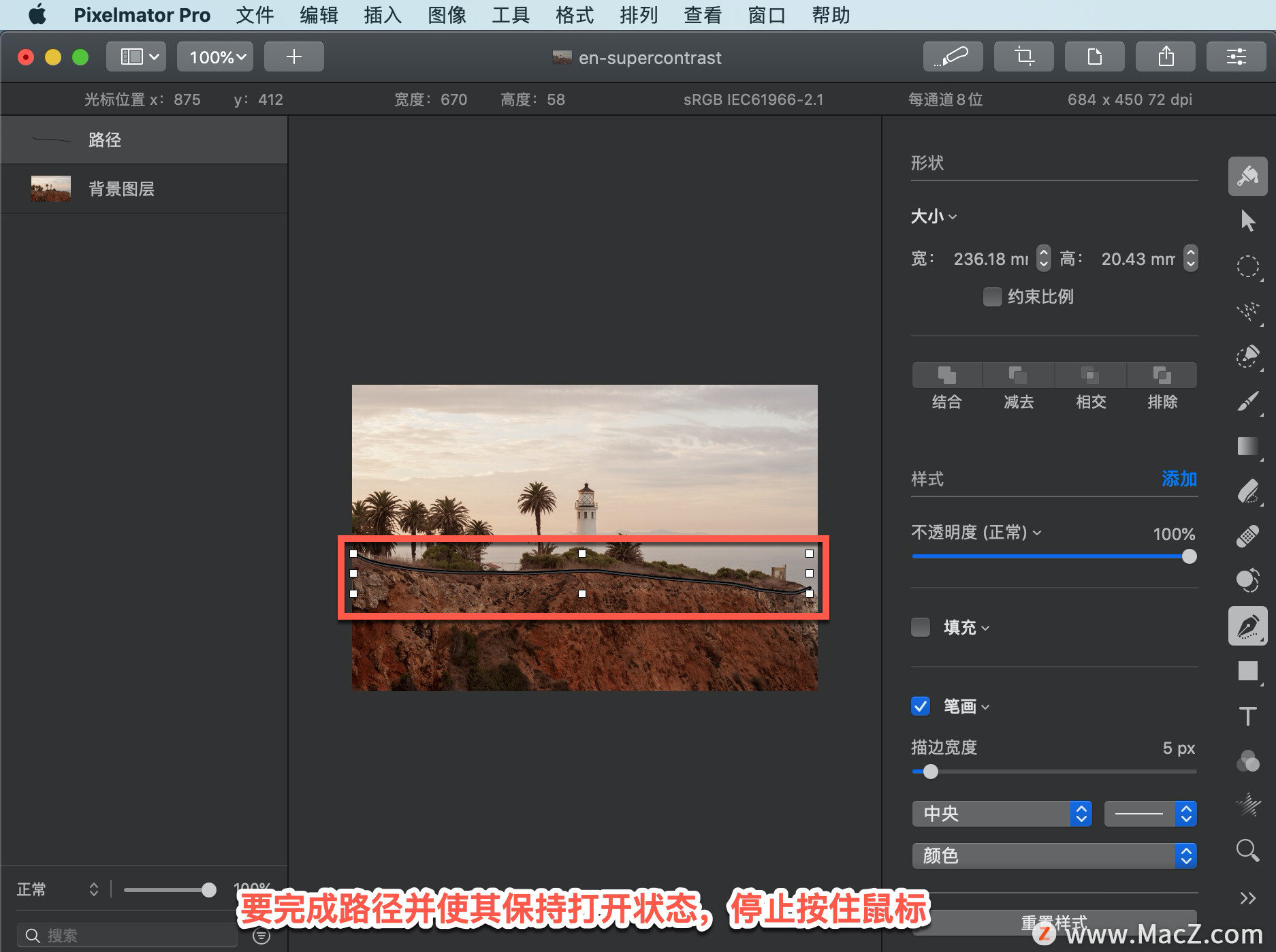1276x952 pixels.
Task: Open the 中央 stroke position dropdown
Action: click(x=1002, y=814)
